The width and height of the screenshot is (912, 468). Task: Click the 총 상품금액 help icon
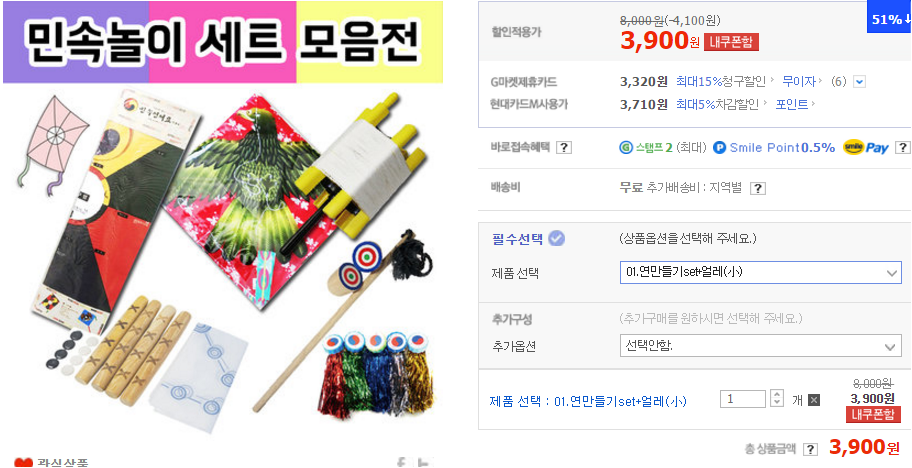coord(810,449)
